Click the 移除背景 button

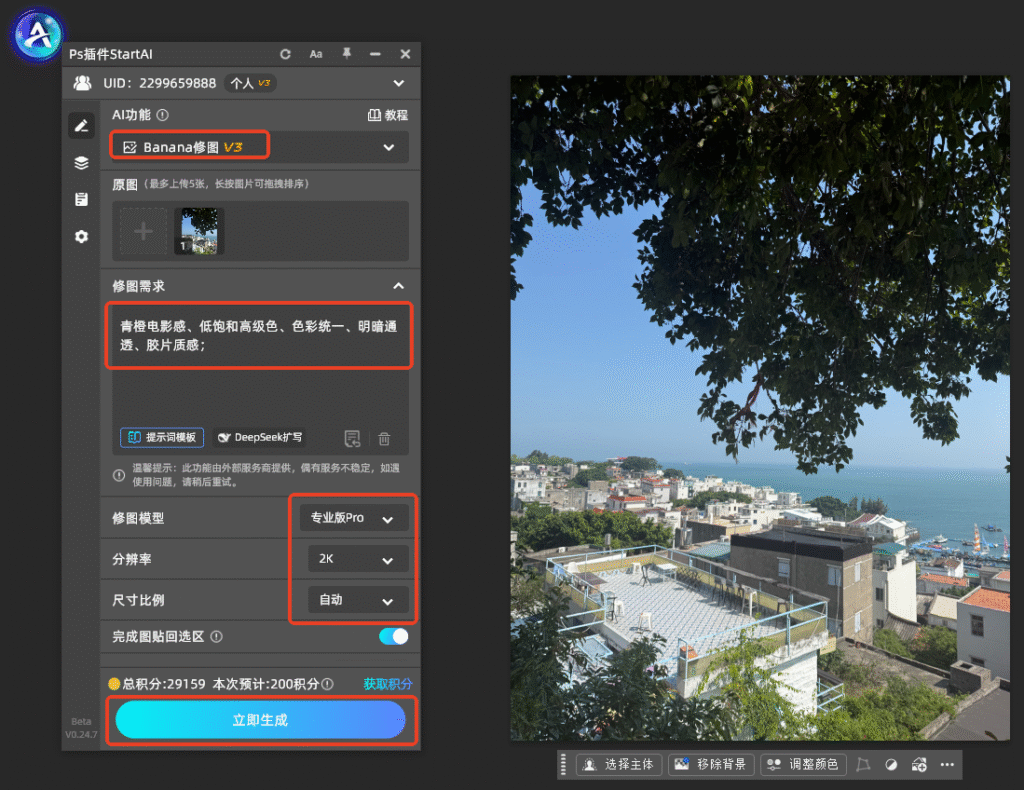click(x=711, y=765)
